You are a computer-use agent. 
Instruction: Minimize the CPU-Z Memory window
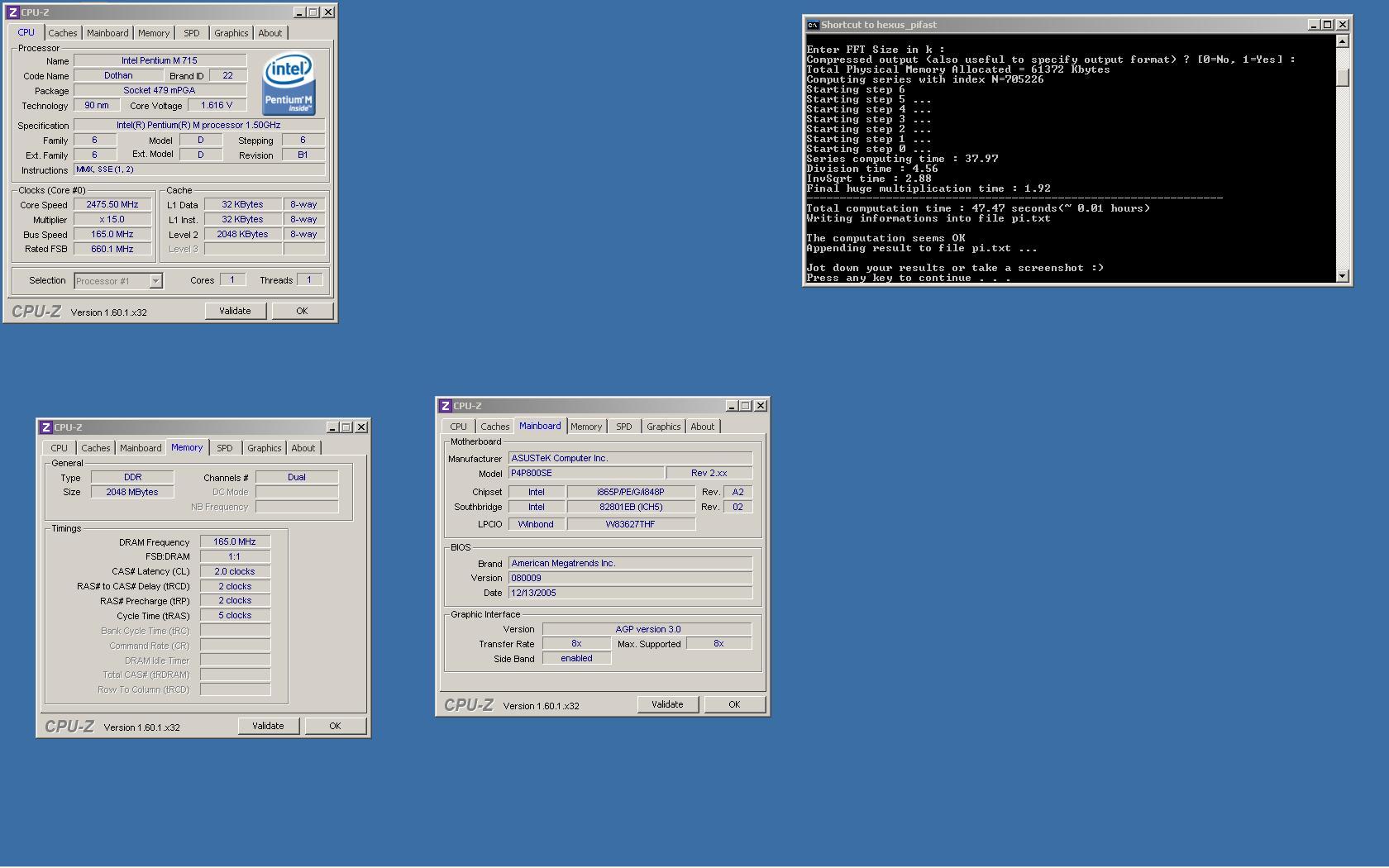point(332,427)
